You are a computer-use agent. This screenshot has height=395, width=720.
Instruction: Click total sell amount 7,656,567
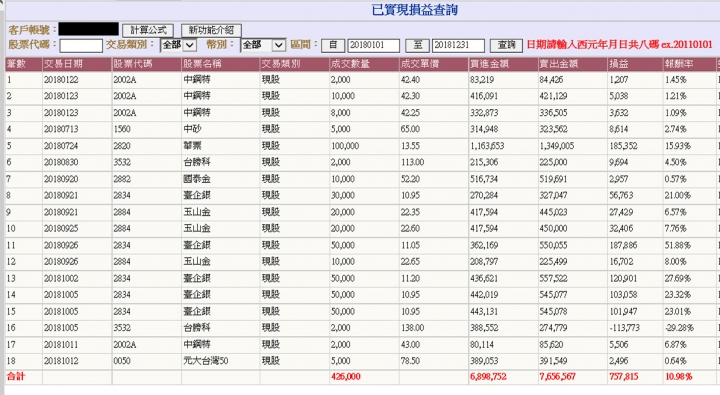pos(557,377)
